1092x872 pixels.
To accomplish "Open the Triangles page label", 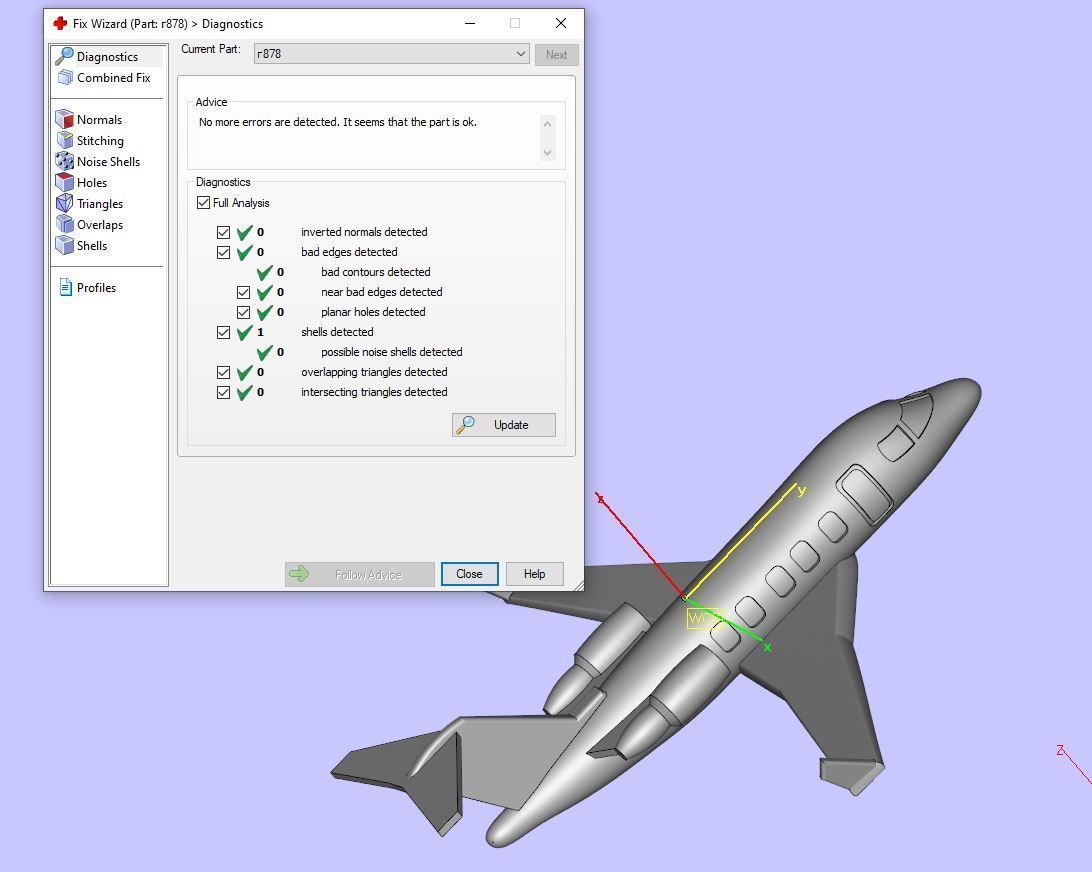I will coord(100,203).
